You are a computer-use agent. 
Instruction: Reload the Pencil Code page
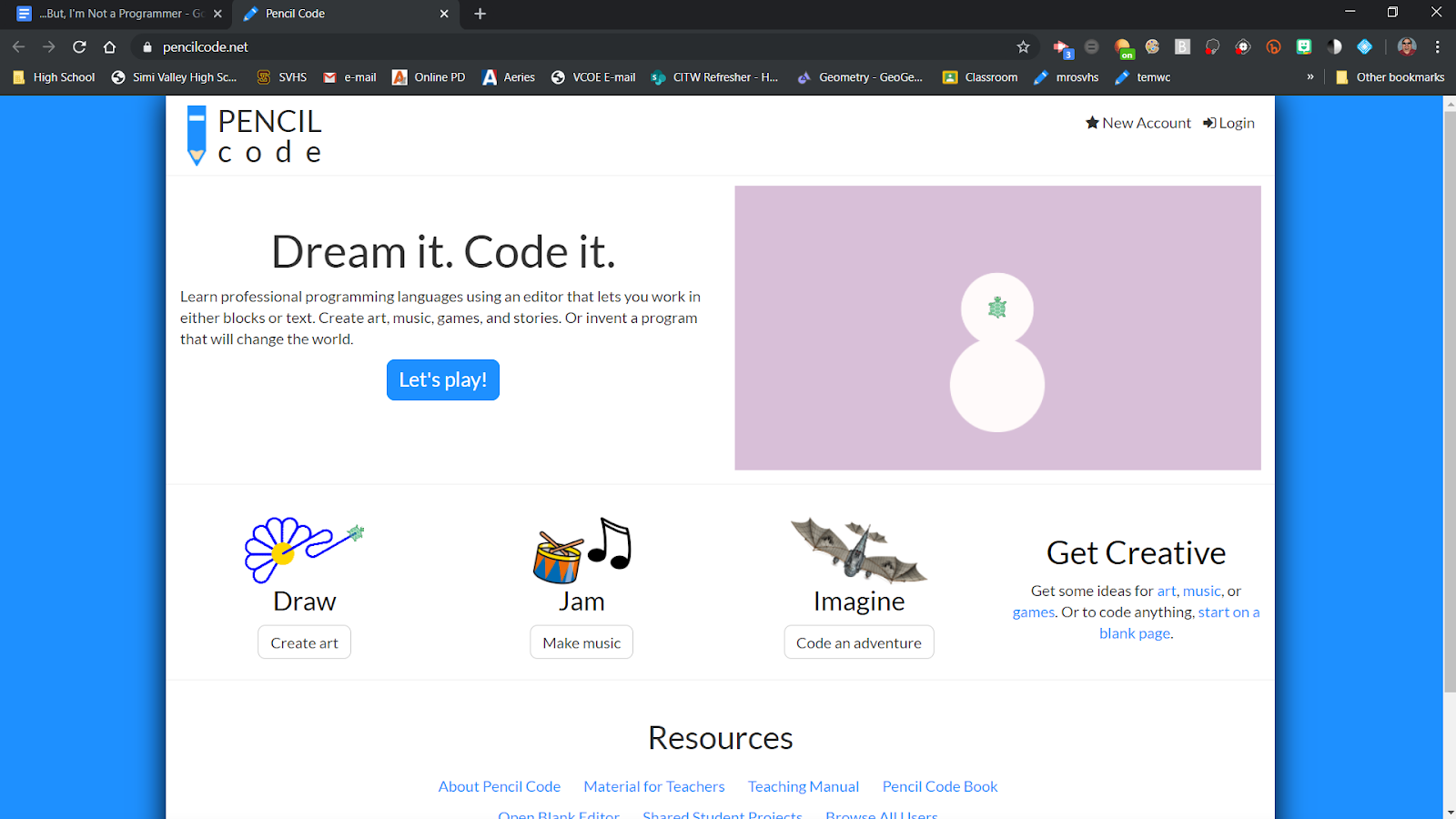click(x=79, y=47)
